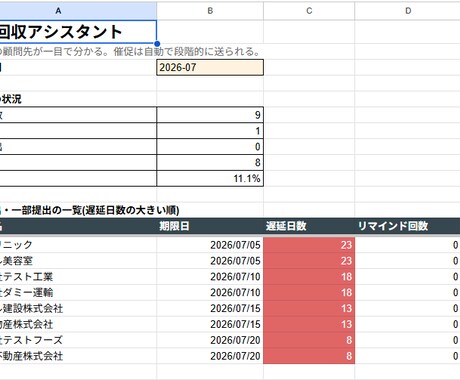Select column C header
This screenshot has height=380, width=460.
[x=309, y=11]
